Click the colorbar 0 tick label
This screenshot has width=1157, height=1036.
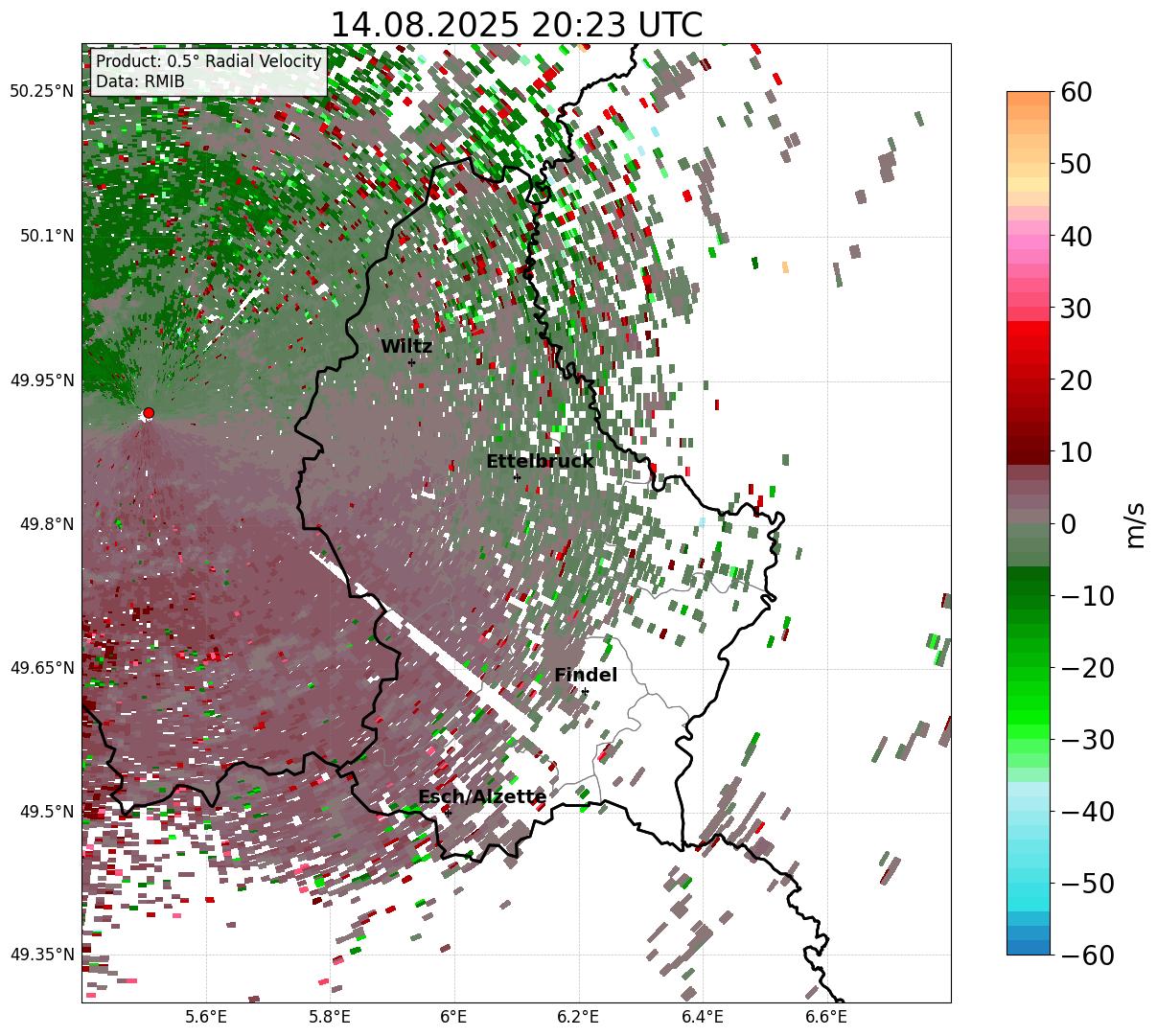pyautogui.click(x=1068, y=523)
